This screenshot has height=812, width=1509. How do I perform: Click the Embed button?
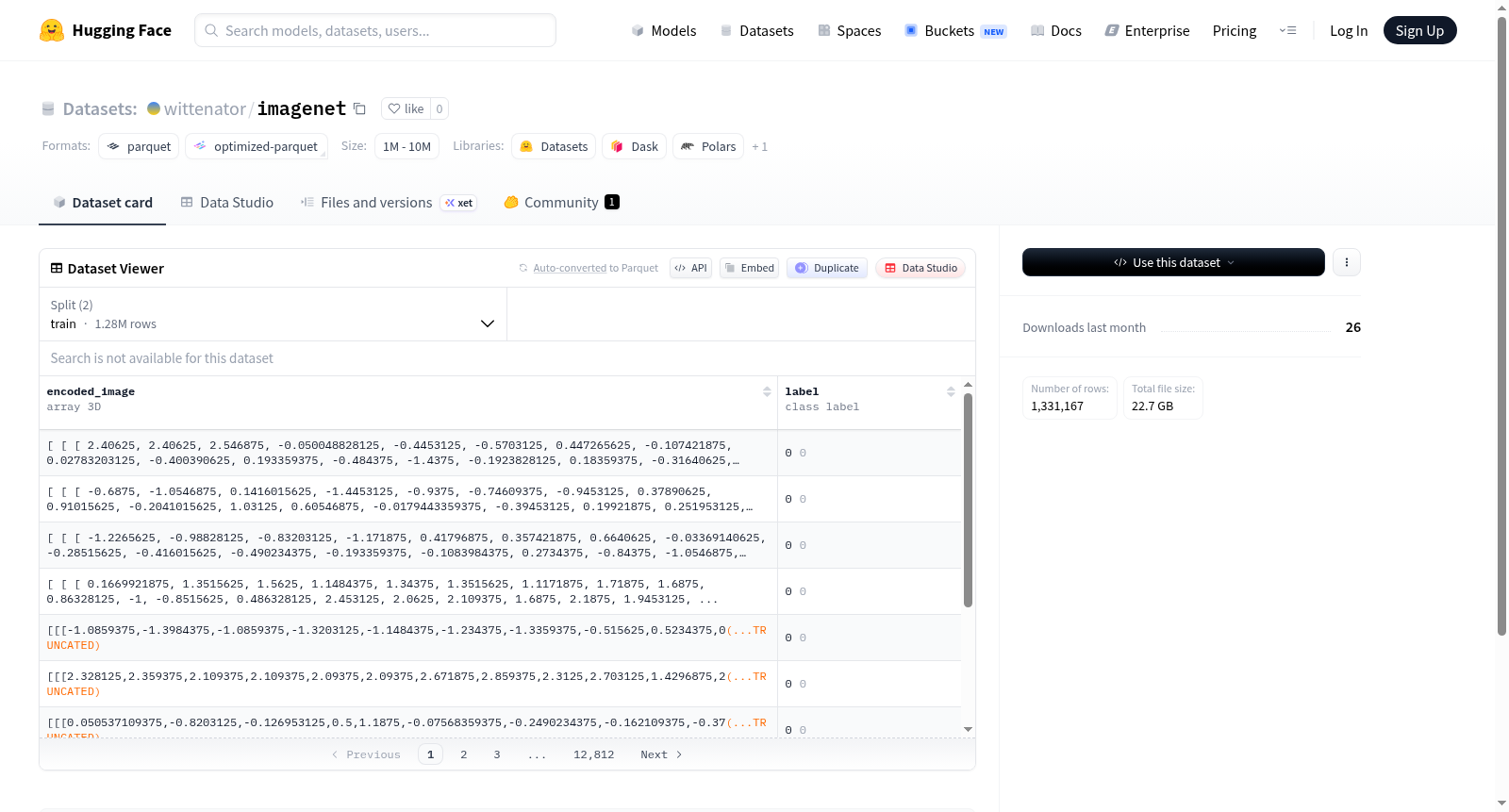point(750,268)
